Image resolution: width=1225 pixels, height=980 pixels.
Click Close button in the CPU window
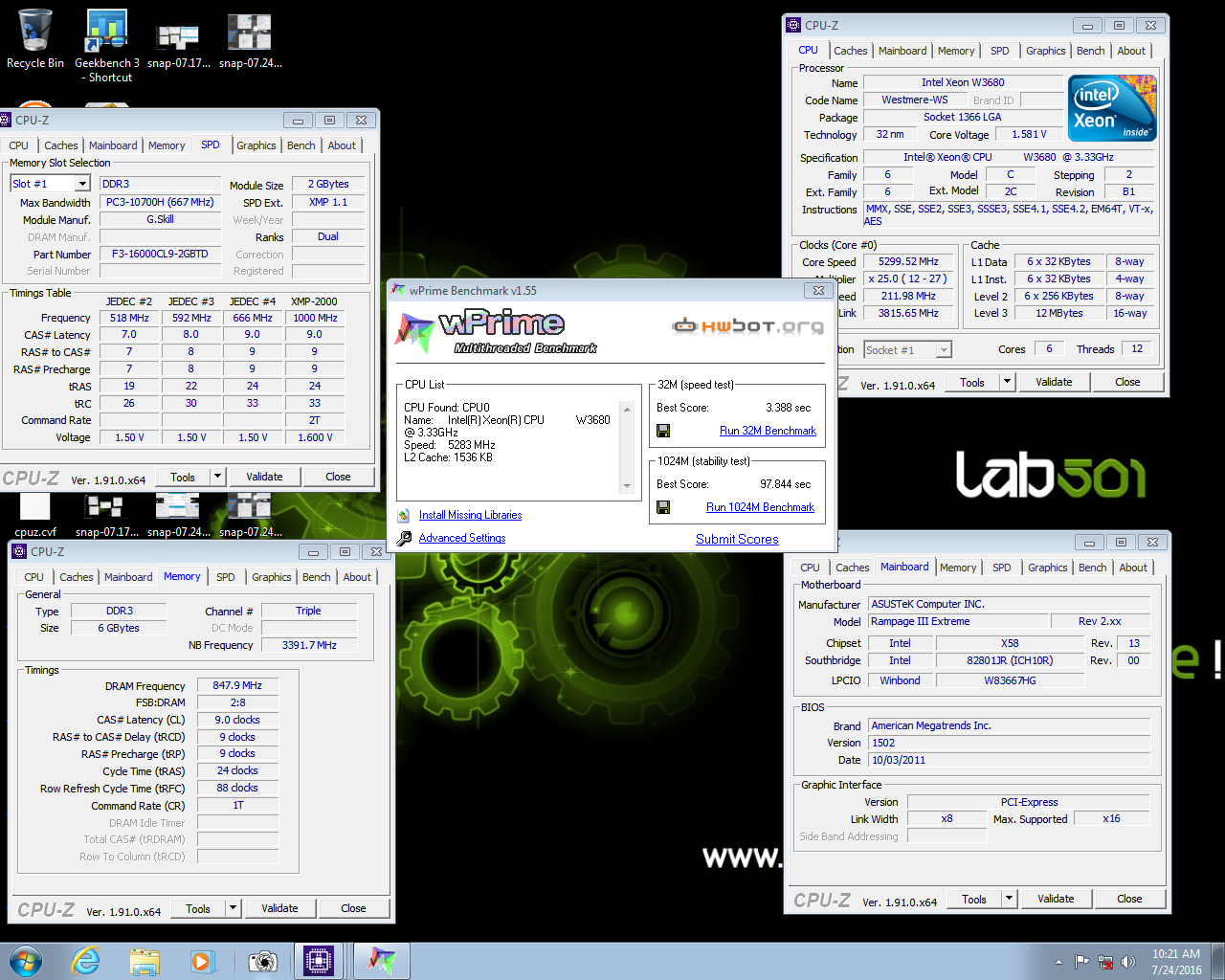1127,382
